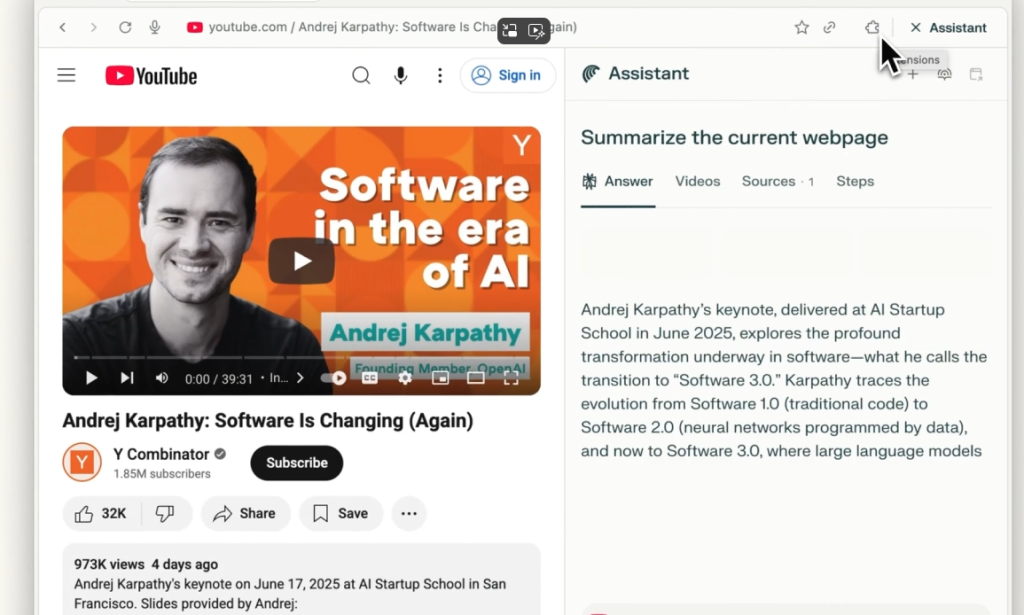Toggle closed captions
The image size is (1024, 615).
coord(370,378)
